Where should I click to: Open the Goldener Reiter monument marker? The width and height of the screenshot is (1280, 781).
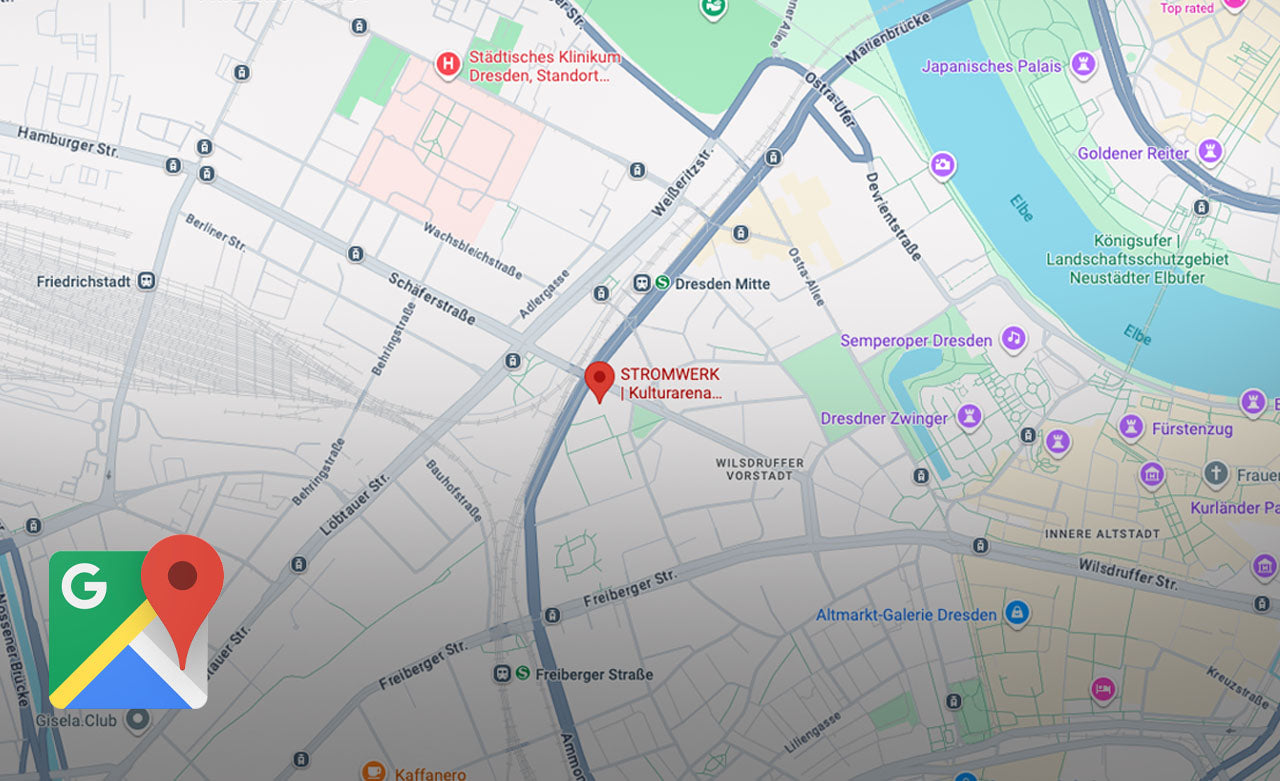(1210, 153)
